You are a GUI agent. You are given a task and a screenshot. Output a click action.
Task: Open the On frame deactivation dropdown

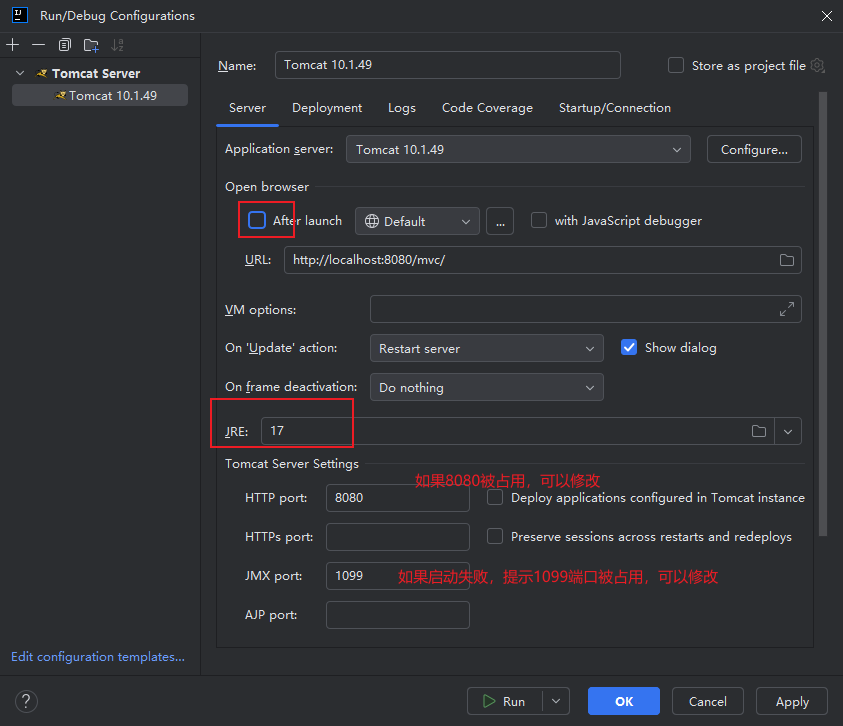(x=487, y=387)
